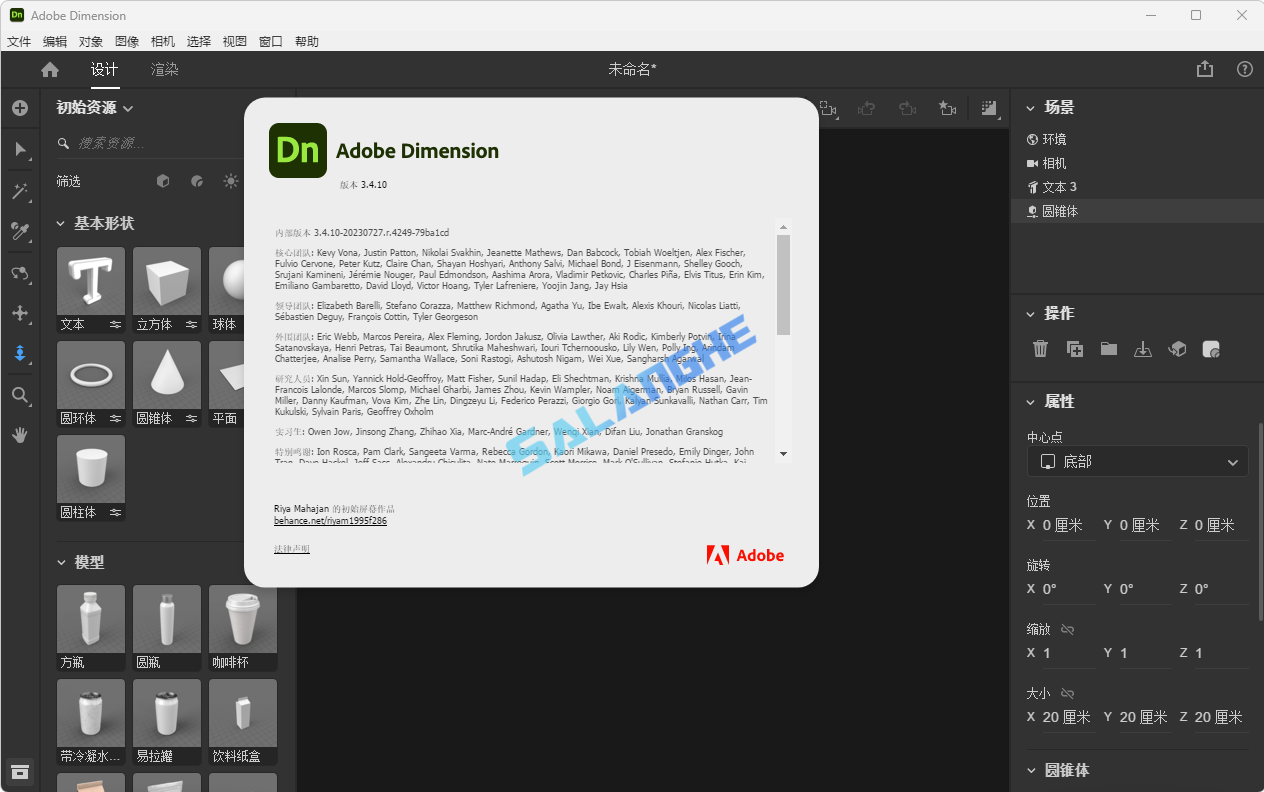Viewport: 1264px width, 792px height.
Task: Select the Magic Wand tool
Action: click(x=20, y=191)
